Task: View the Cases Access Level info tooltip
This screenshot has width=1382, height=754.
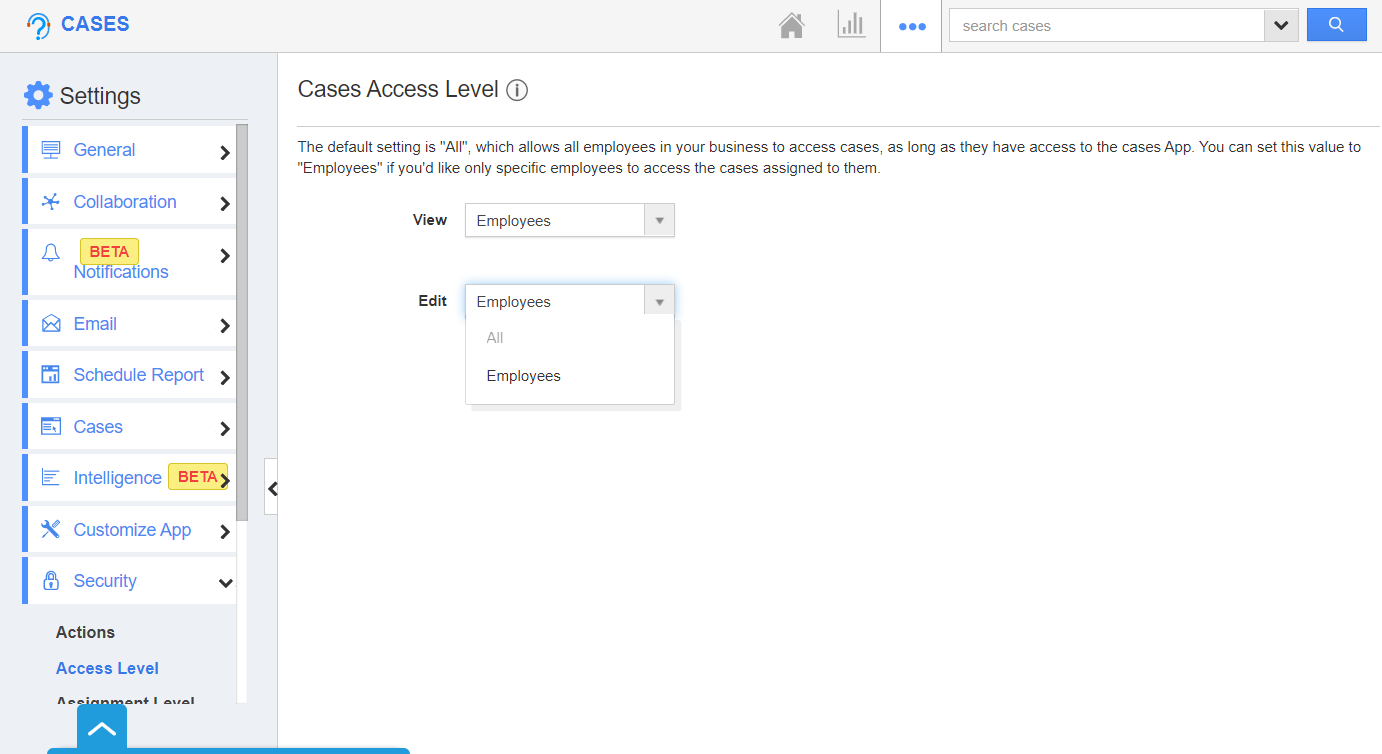Action: pyautogui.click(x=517, y=90)
